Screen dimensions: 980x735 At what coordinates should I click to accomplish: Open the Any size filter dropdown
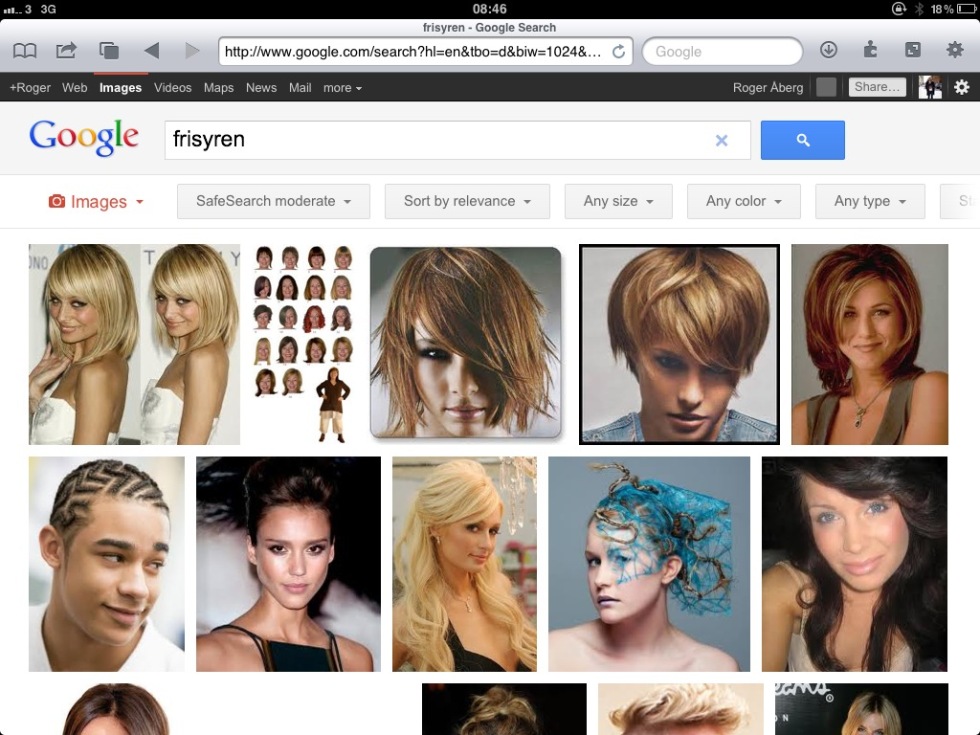point(618,201)
